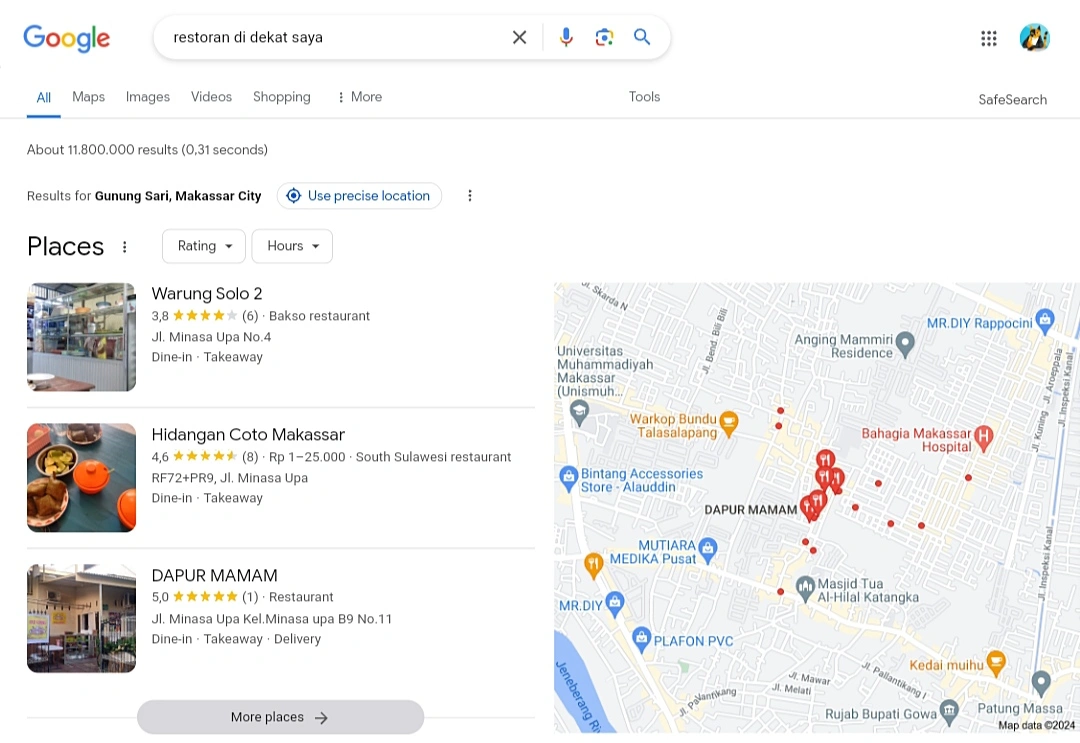The height and width of the screenshot is (743, 1080).
Task: Click the Rujab Bupati Gowa museum pin
Action: pyautogui.click(x=949, y=712)
